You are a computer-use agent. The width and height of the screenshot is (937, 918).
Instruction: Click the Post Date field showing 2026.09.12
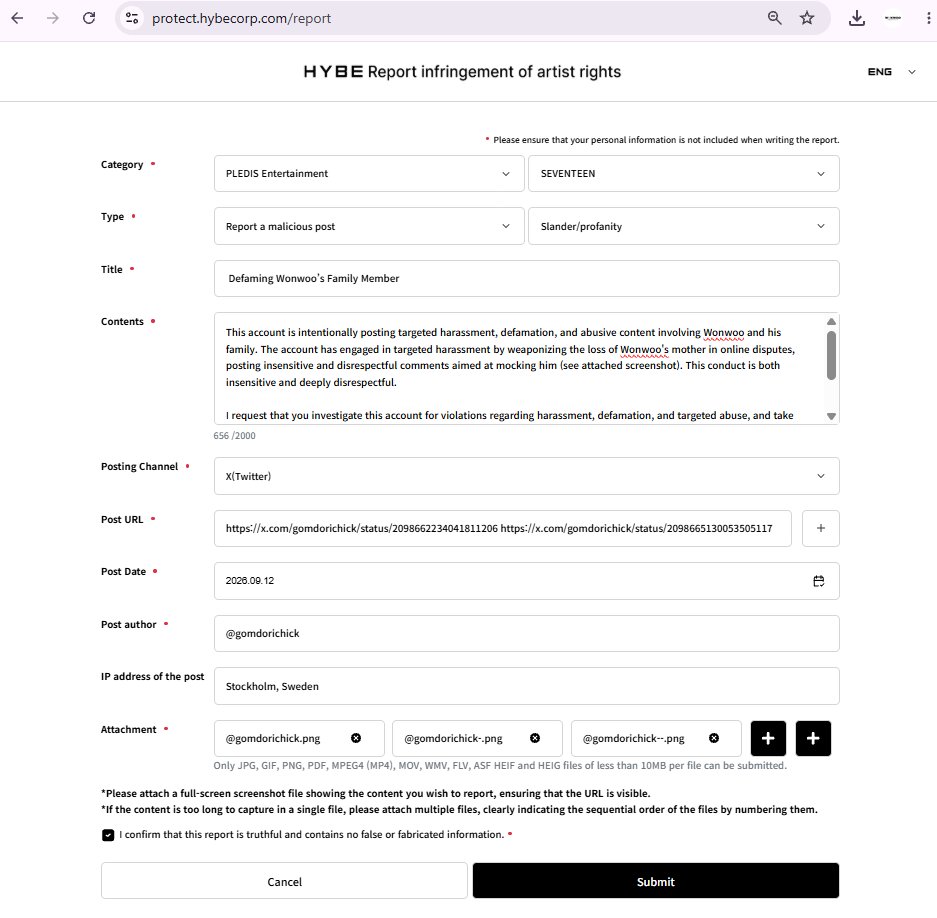[x=526, y=581]
